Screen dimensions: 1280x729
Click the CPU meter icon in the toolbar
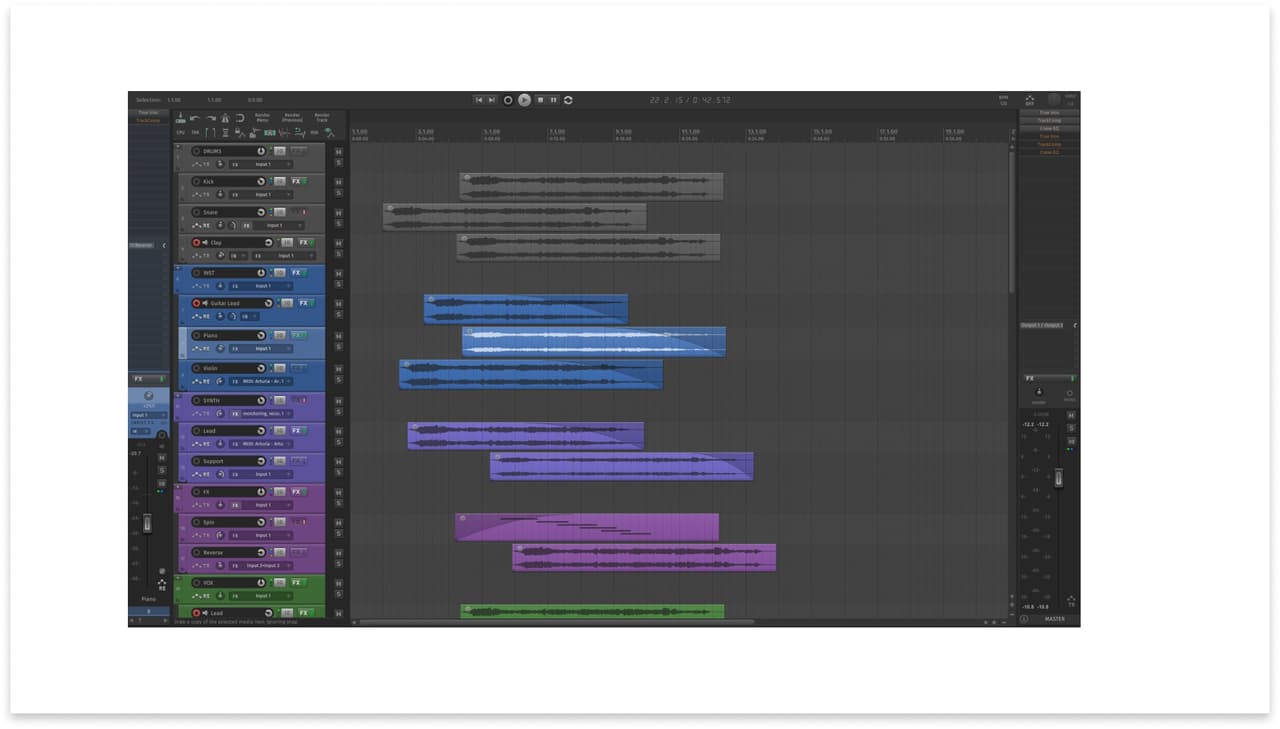[180, 132]
